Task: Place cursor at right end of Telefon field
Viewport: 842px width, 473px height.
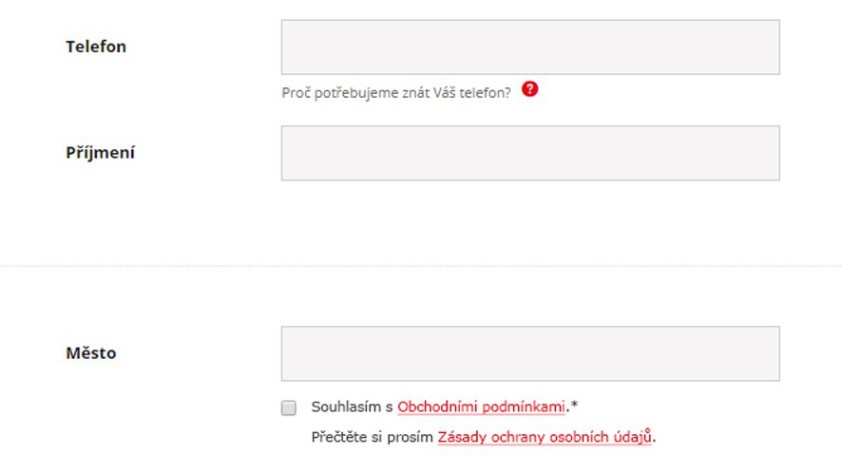Action: 771,47
